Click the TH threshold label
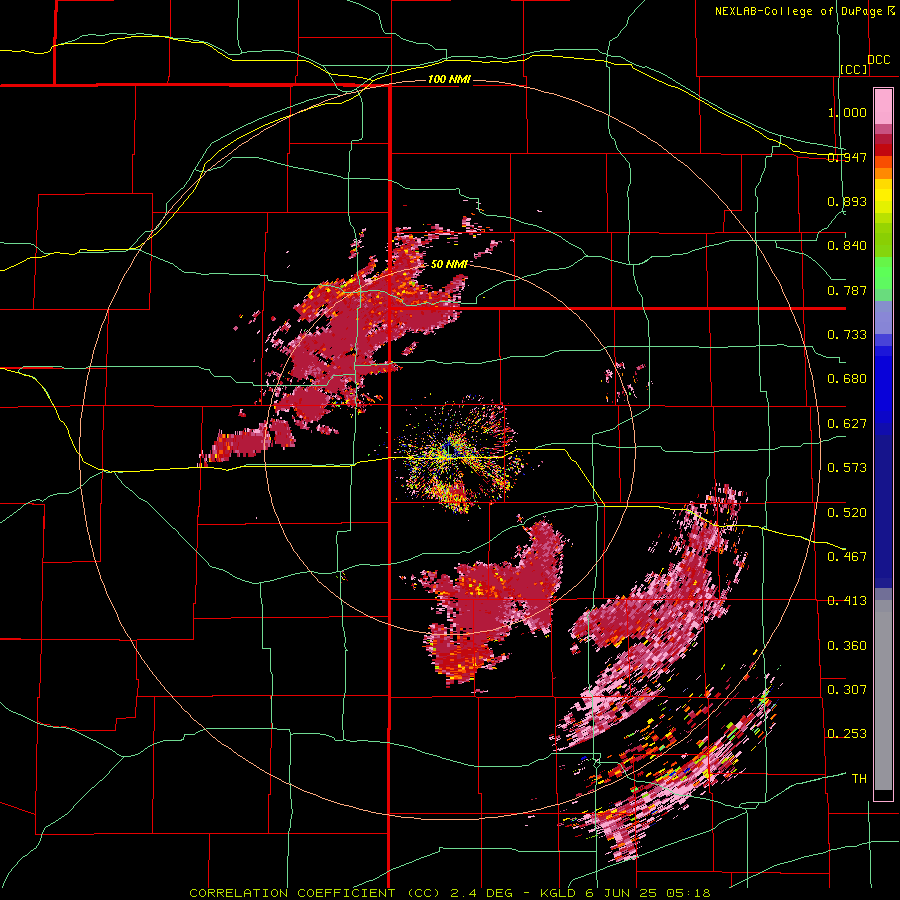The image size is (900, 900). (x=859, y=778)
